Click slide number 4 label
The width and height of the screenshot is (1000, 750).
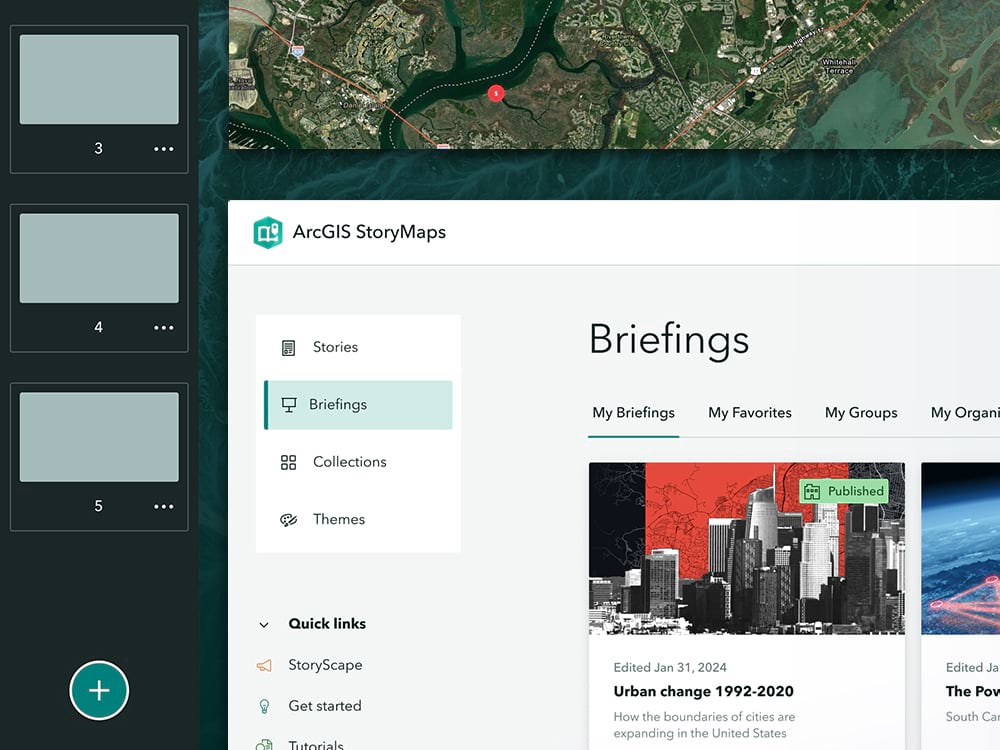point(98,327)
